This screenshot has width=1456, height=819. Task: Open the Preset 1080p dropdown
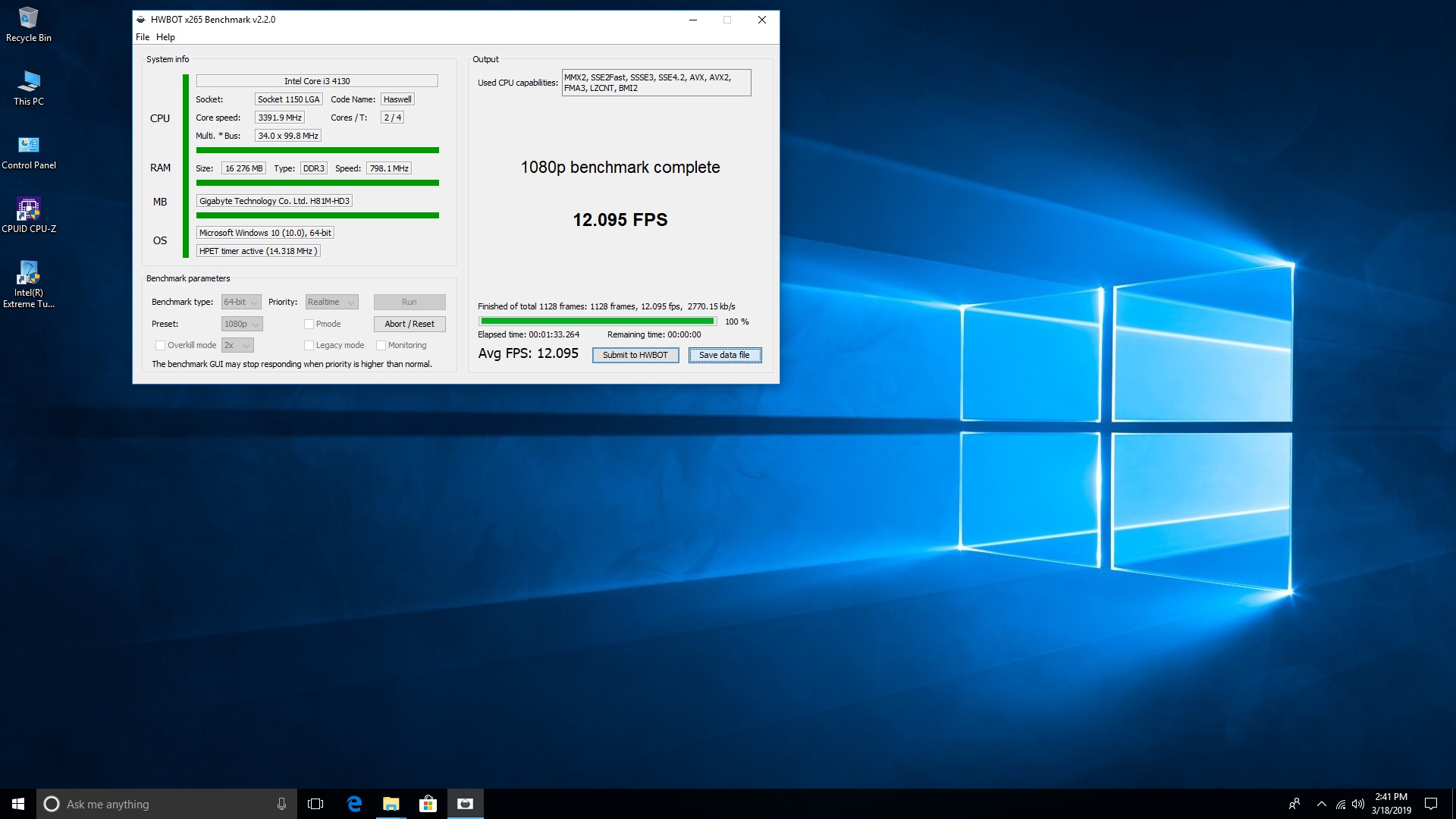point(242,324)
